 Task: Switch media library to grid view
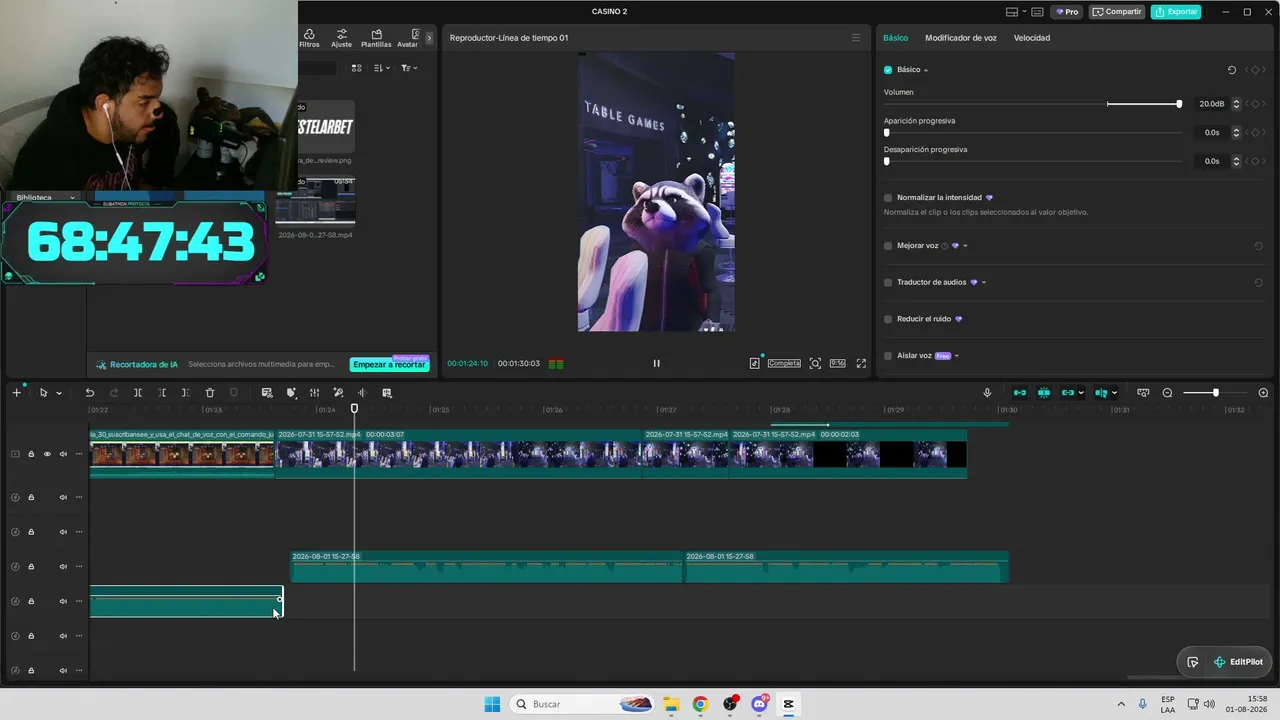coord(356,68)
